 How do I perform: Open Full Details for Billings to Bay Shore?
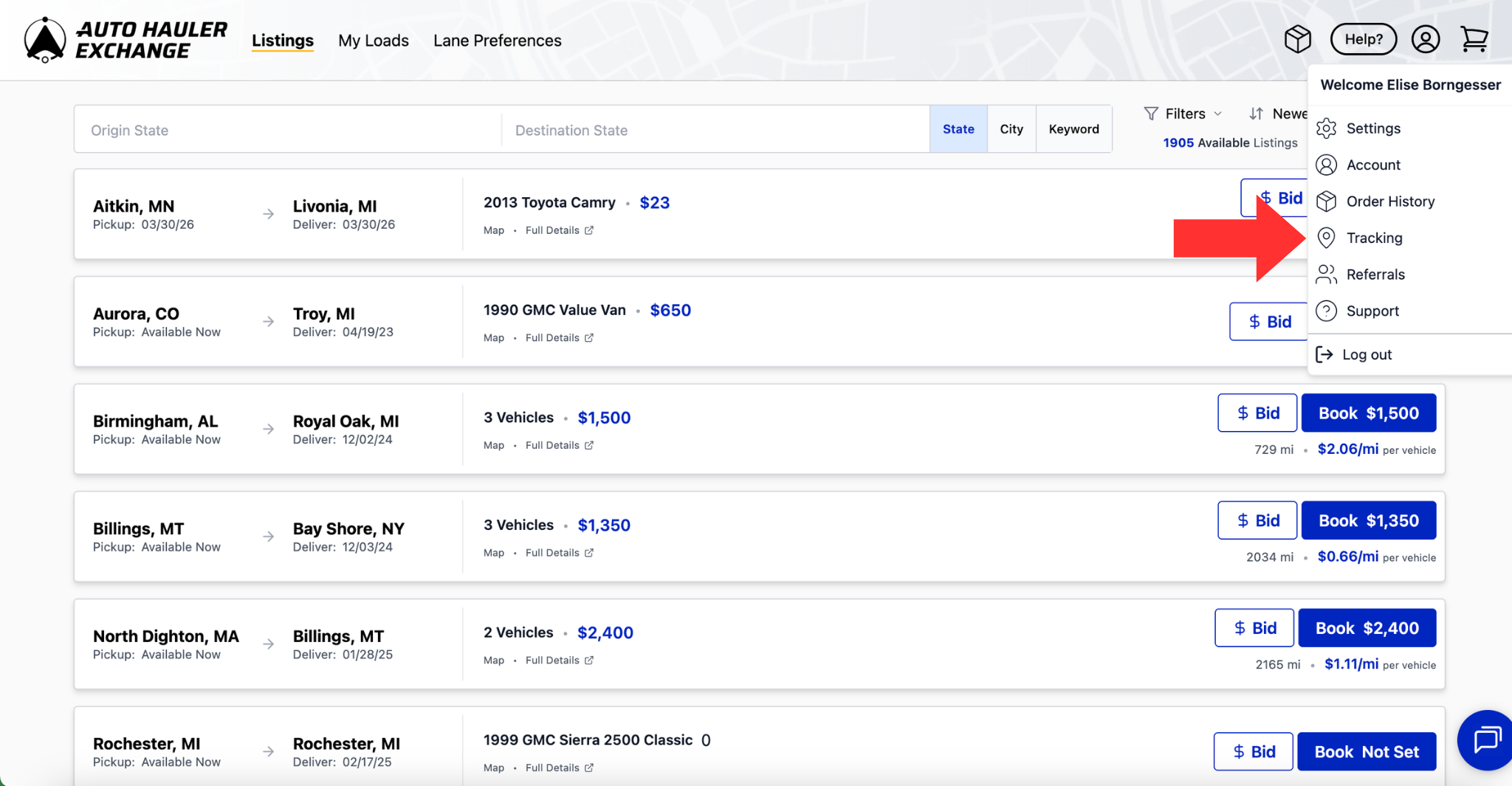coord(559,553)
